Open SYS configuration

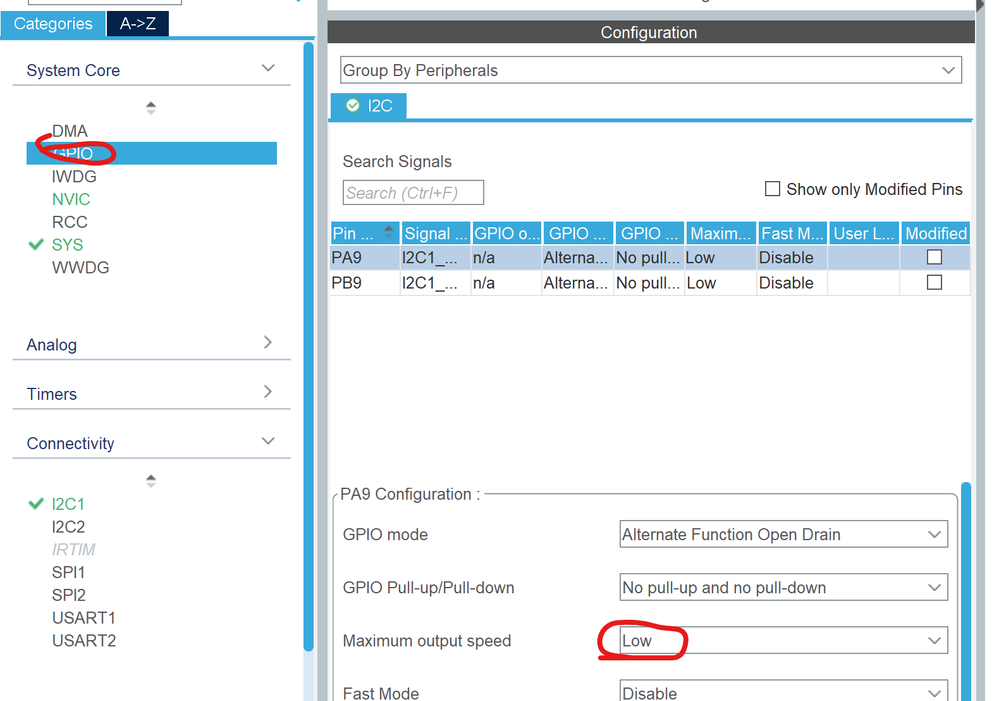[68, 245]
